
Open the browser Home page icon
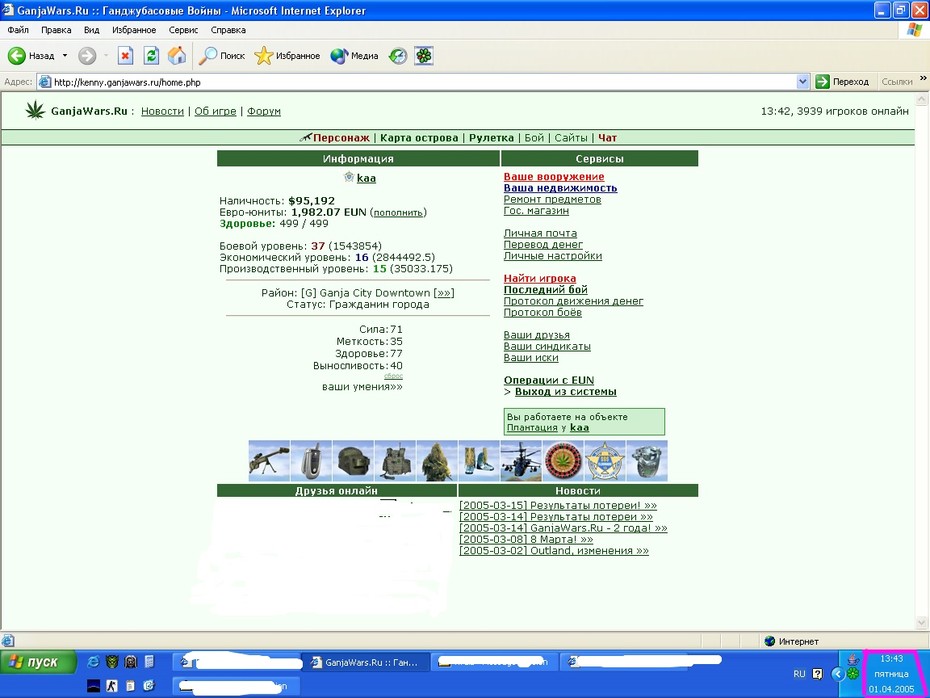177,56
